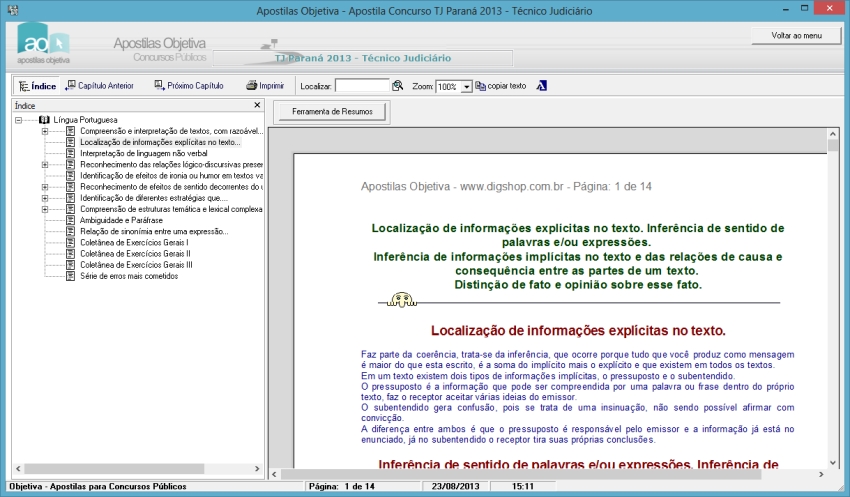Expand the Compreensão de estruturas temática node
Viewport: 850px width, 497px height.
pos(45,209)
